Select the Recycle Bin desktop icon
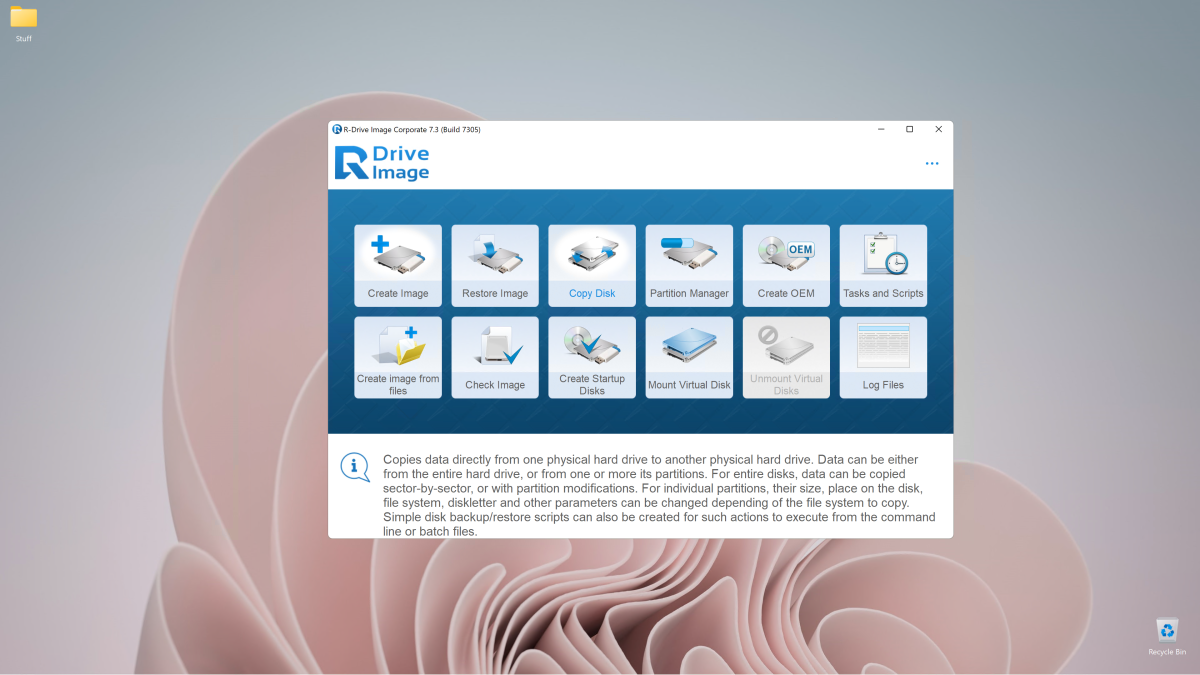Screen dimensions: 1200x675 tap(1166, 637)
